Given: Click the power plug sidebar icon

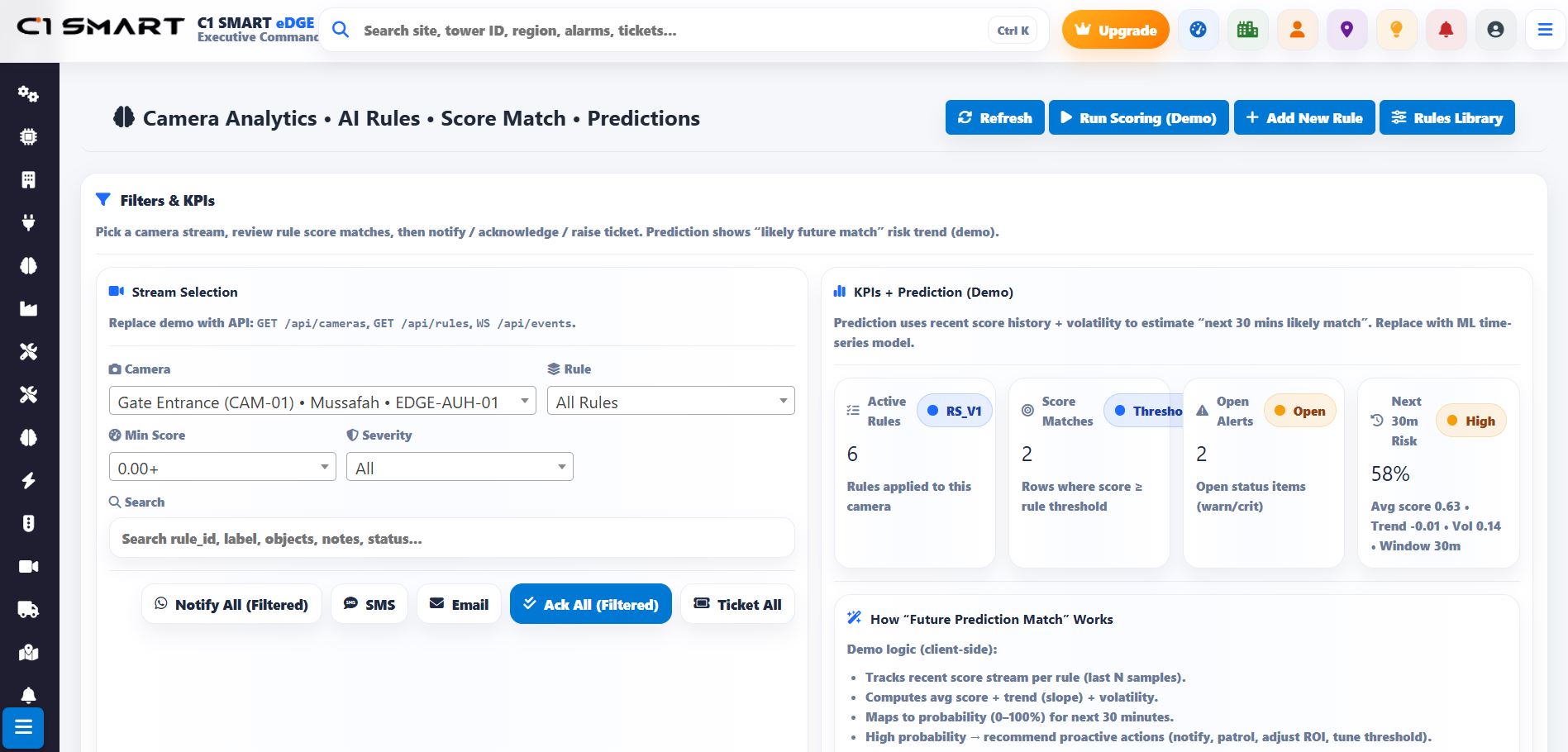Looking at the screenshot, I should pos(28,222).
